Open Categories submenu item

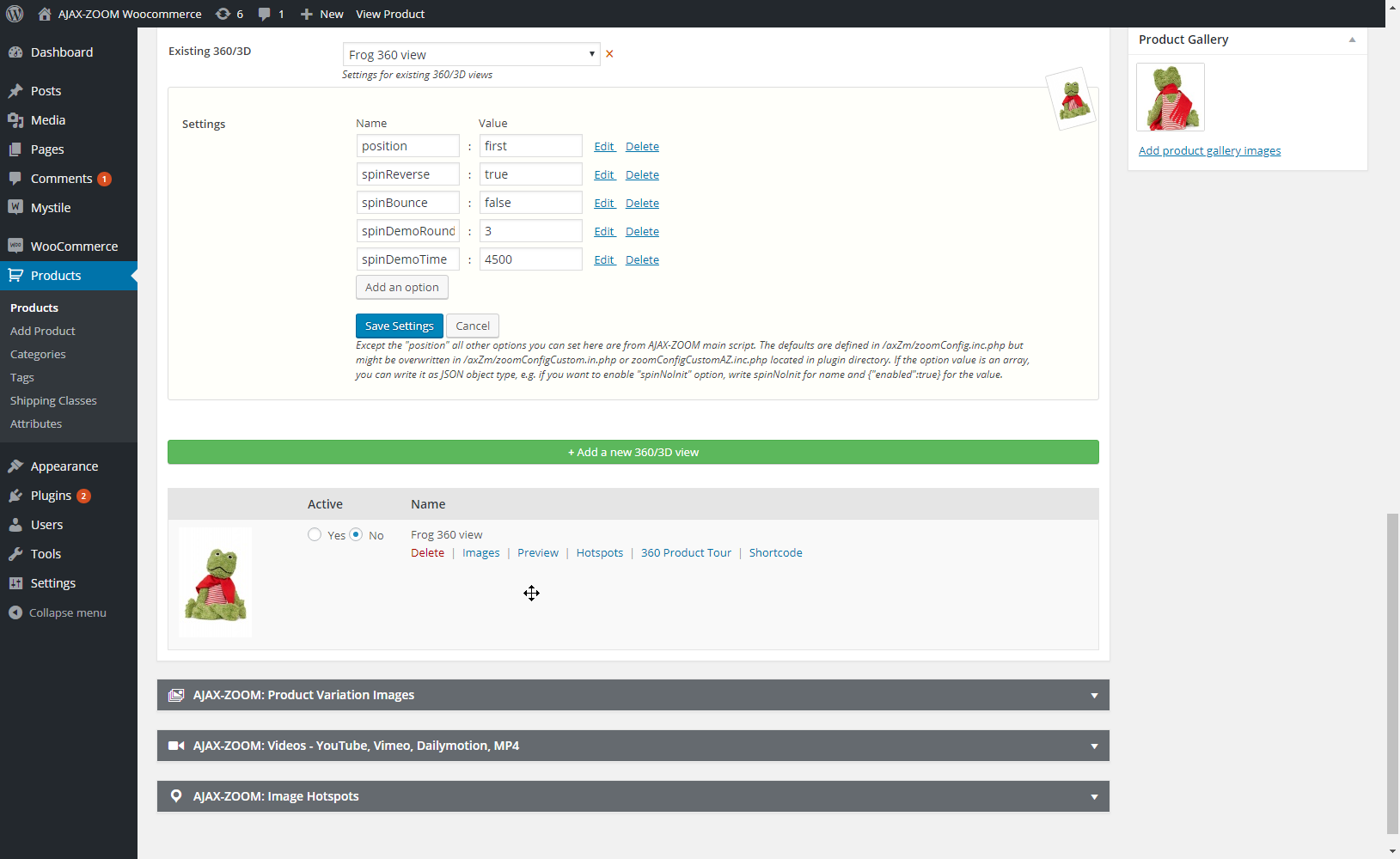38,354
